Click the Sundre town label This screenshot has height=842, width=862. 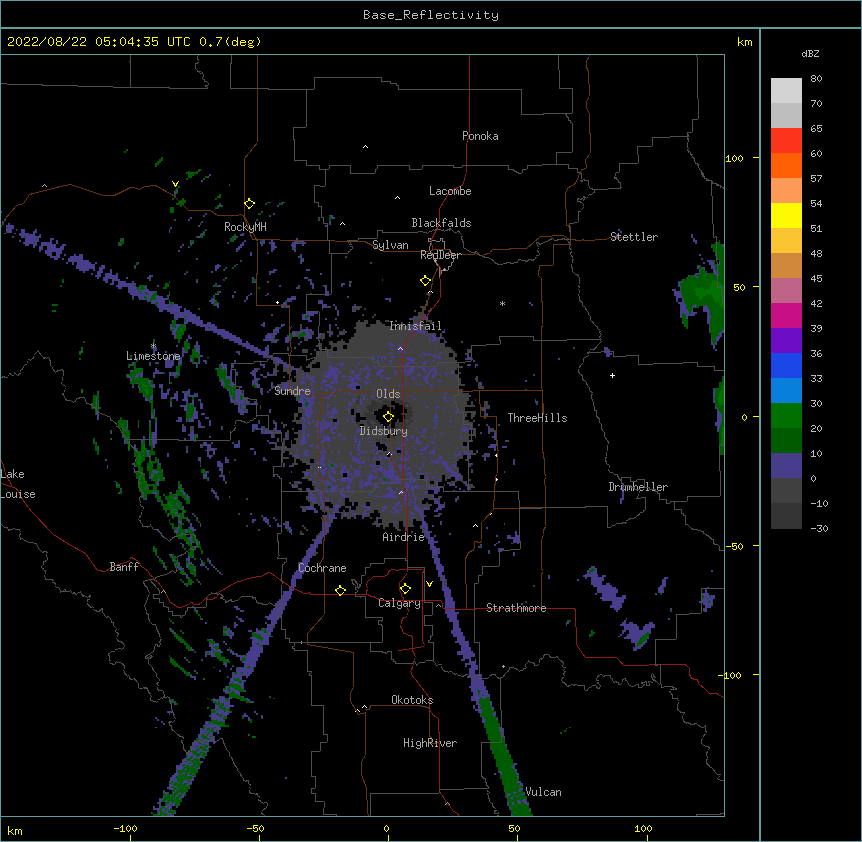pyautogui.click(x=292, y=391)
